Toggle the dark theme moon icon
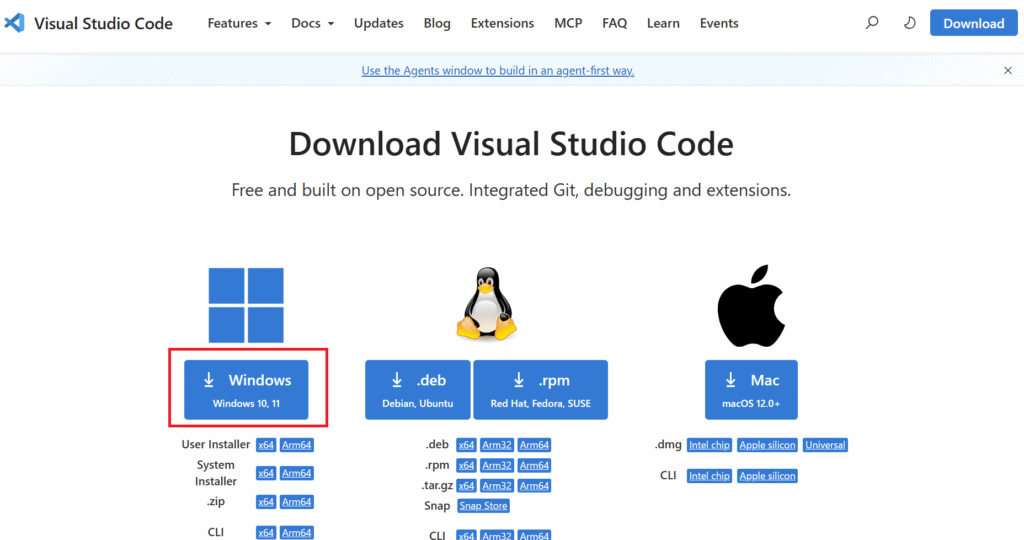The height and width of the screenshot is (540, 1024). [910, 23]
